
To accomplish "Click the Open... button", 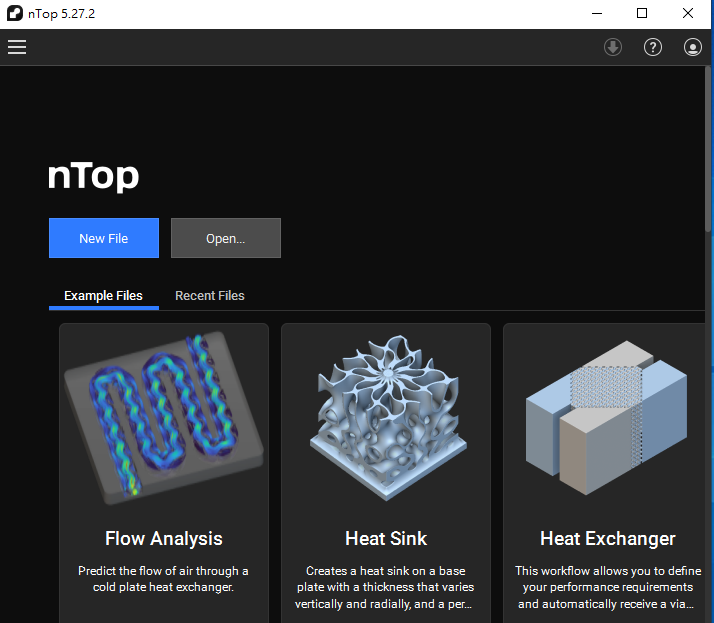I will 226,238.
